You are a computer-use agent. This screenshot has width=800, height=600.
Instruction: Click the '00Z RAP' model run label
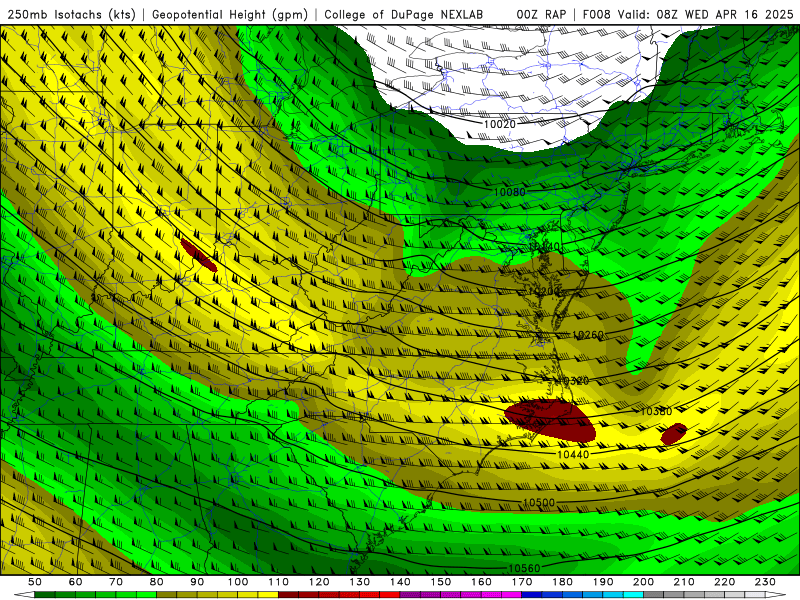tap(541, 14)
